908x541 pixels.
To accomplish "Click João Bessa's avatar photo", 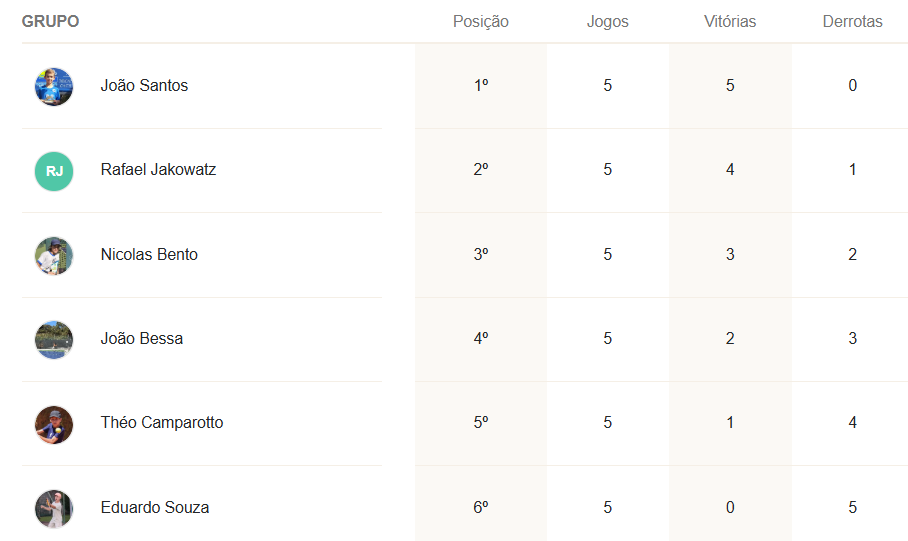I will tap(54, 340).
